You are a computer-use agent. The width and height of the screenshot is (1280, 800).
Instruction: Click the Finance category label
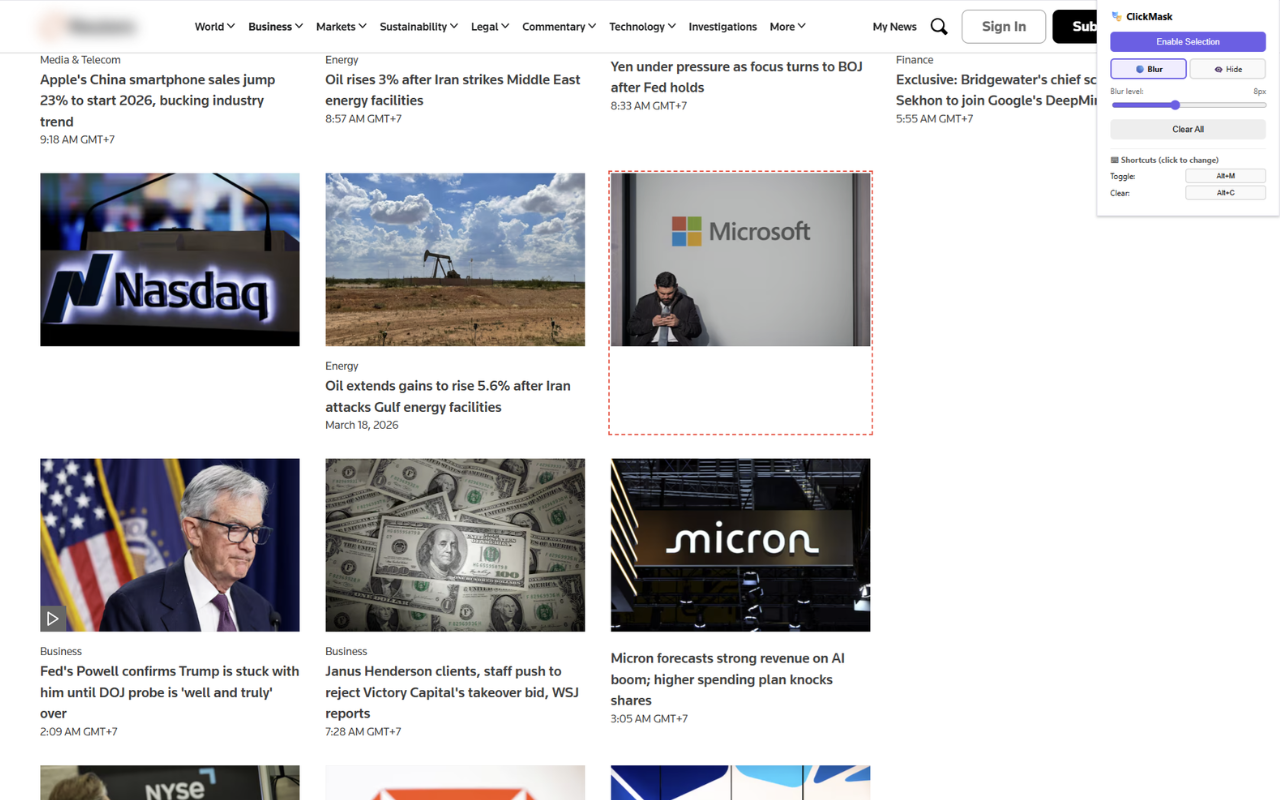915,60
